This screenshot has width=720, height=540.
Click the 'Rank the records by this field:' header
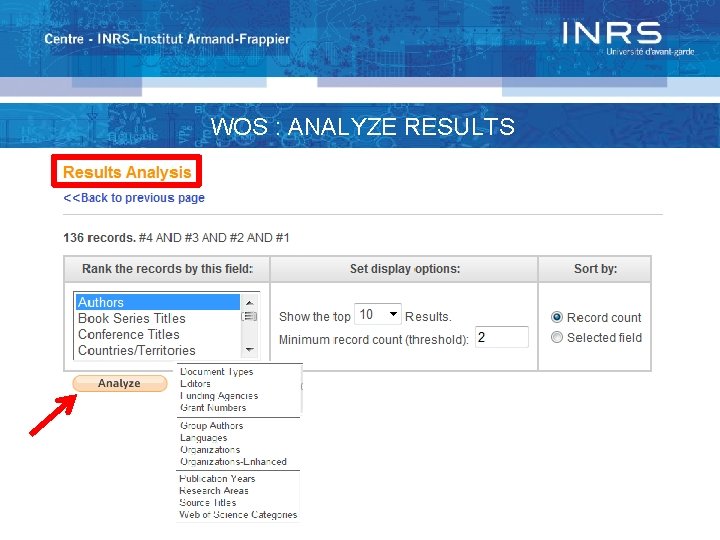(x=168, y=269)
